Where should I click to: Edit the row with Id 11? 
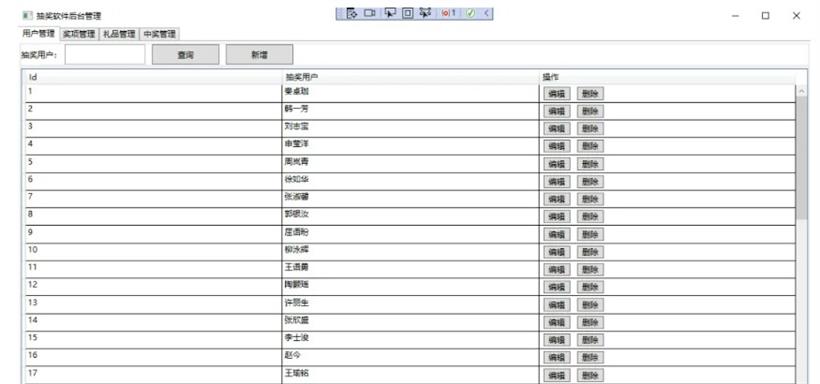point(557,270)
